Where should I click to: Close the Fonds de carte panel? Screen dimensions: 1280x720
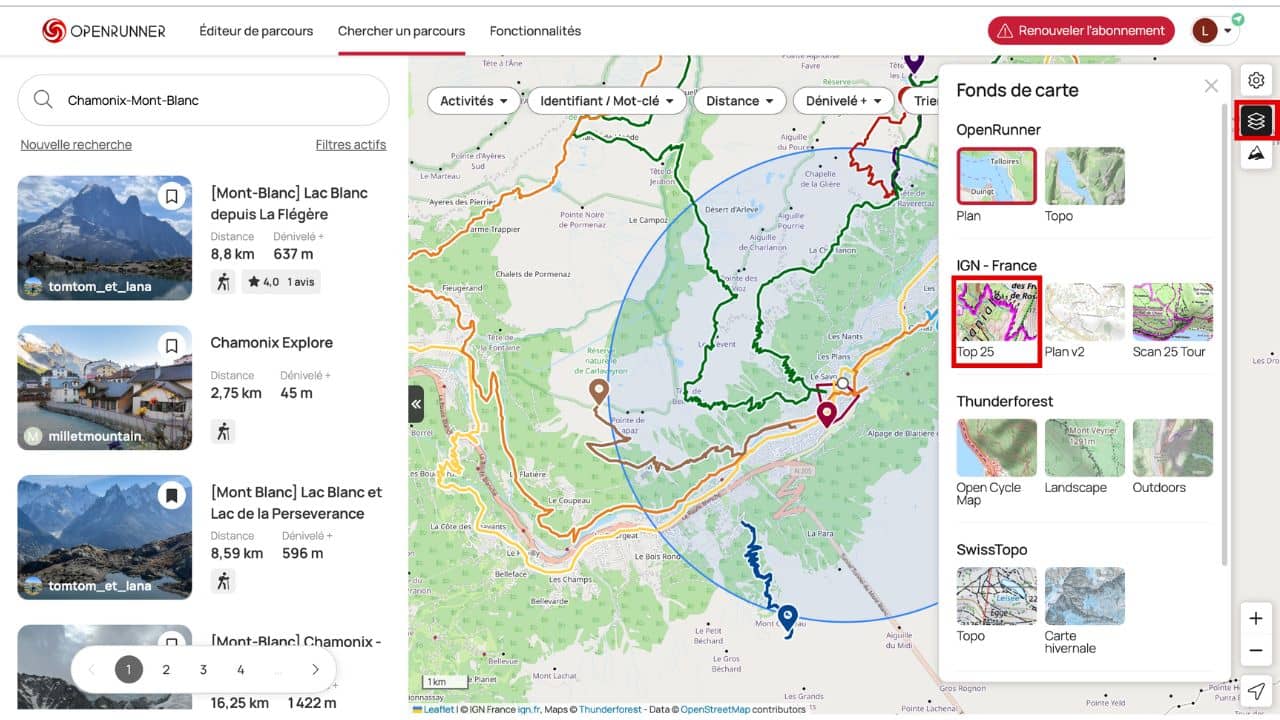coord(1211,87)
